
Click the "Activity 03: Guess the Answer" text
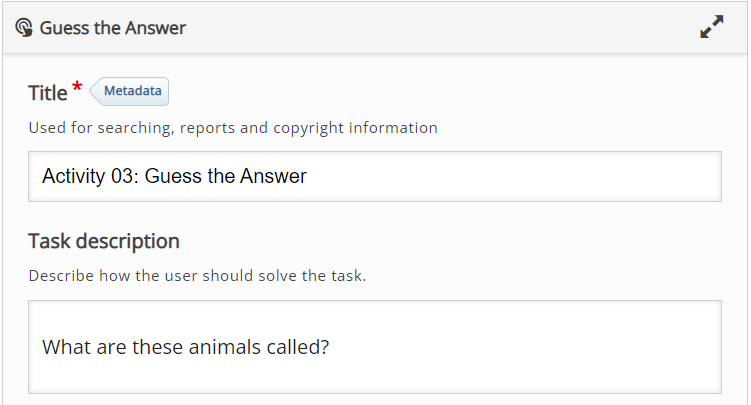[174, 176]
